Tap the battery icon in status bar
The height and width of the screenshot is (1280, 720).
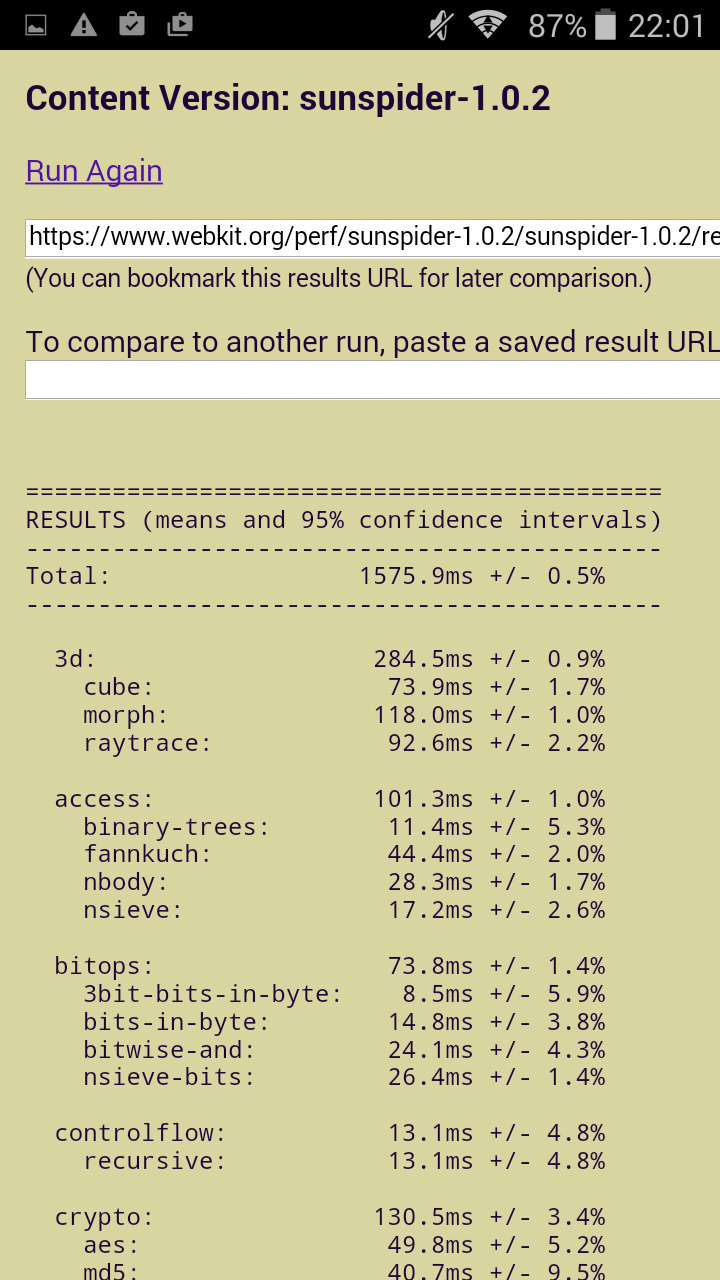[605, 24]
